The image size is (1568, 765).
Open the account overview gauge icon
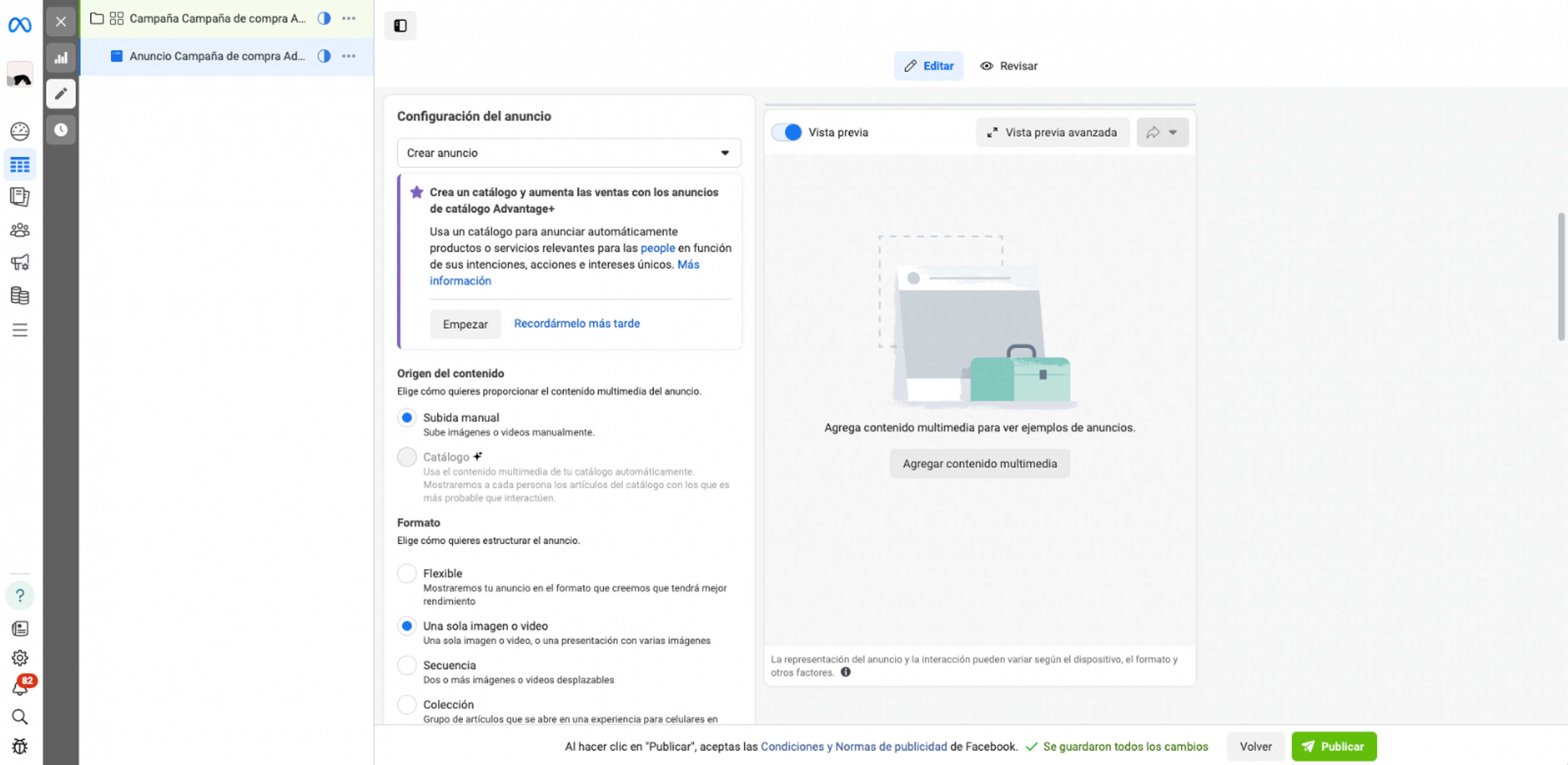[20, 131]
